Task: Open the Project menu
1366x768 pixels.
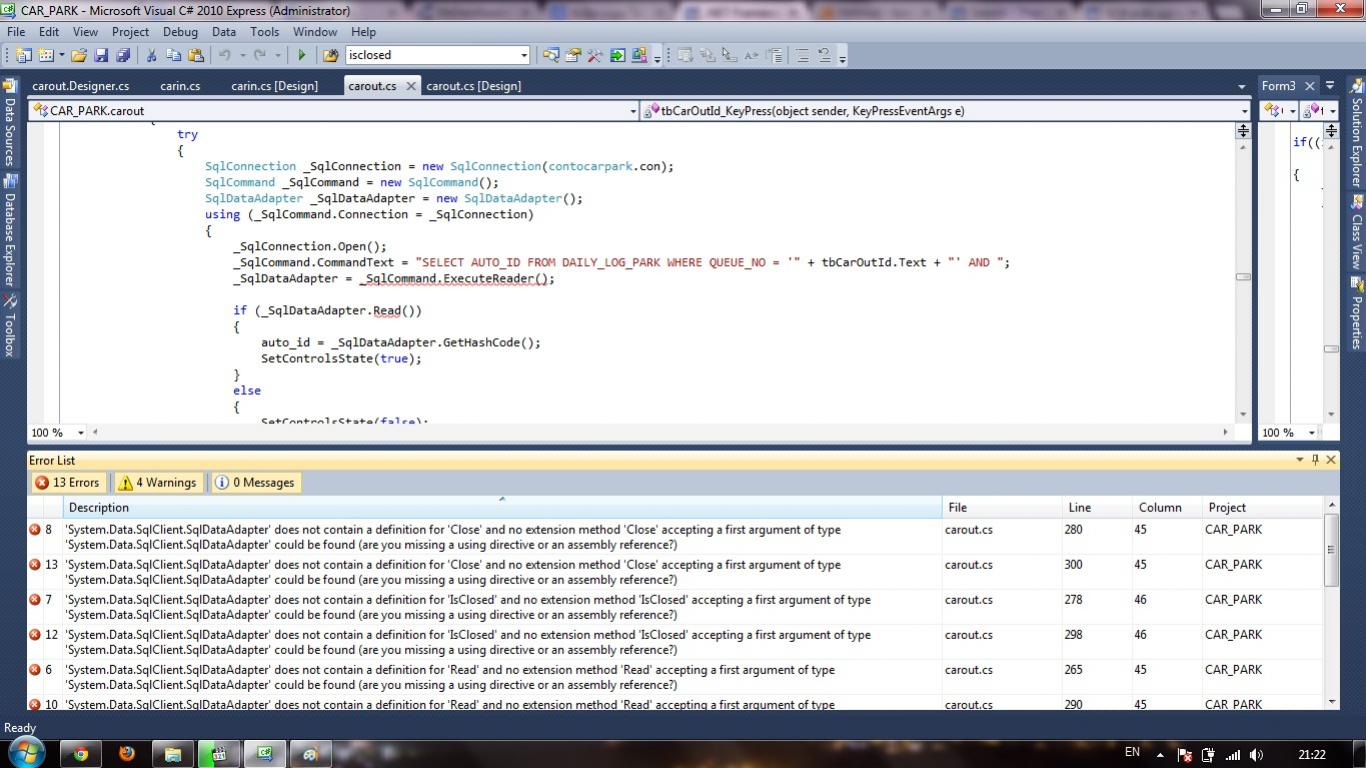Action: 130,32
